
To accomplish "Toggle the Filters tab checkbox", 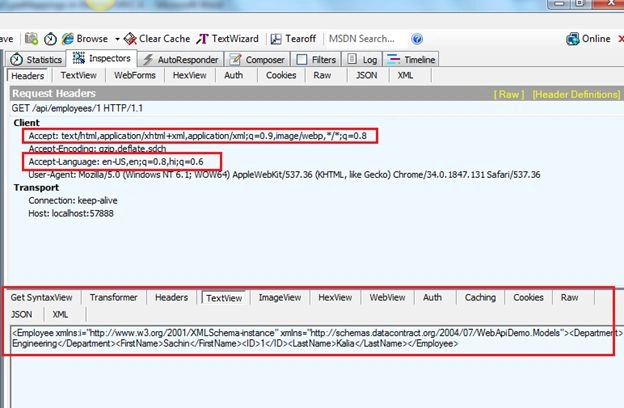I will 302,59.
